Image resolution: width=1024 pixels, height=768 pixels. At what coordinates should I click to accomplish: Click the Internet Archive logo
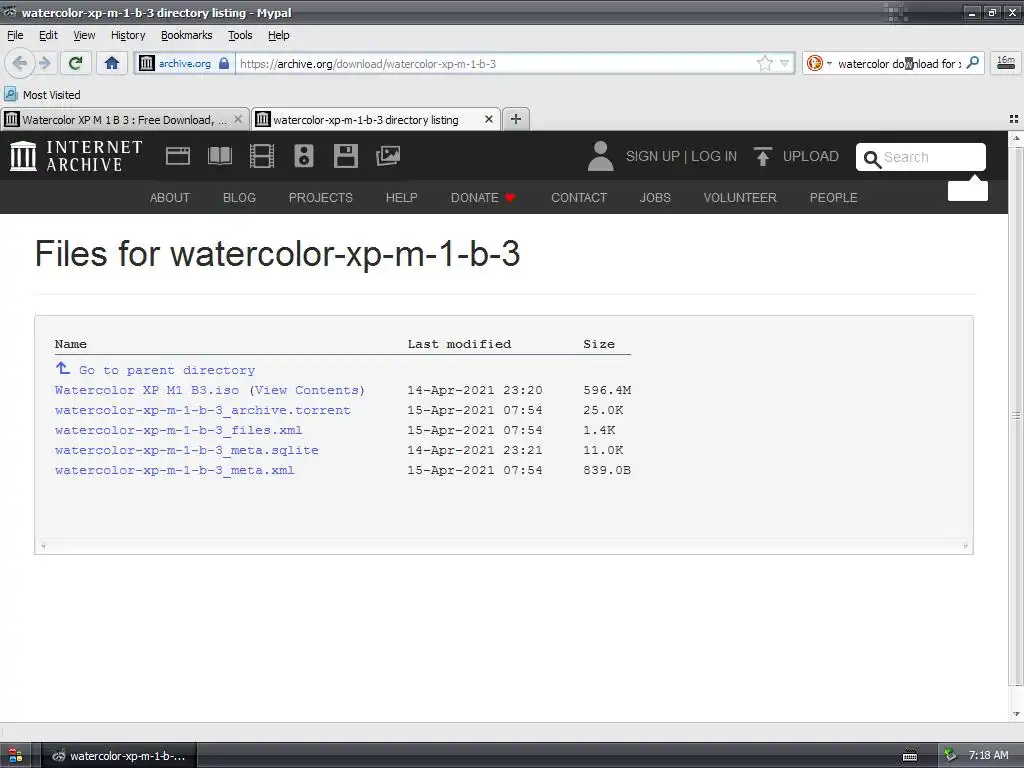click(x=76, y=156)
